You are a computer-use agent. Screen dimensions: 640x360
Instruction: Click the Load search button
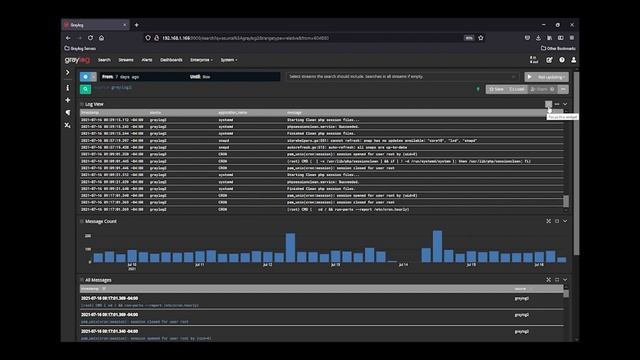[517, 89]
